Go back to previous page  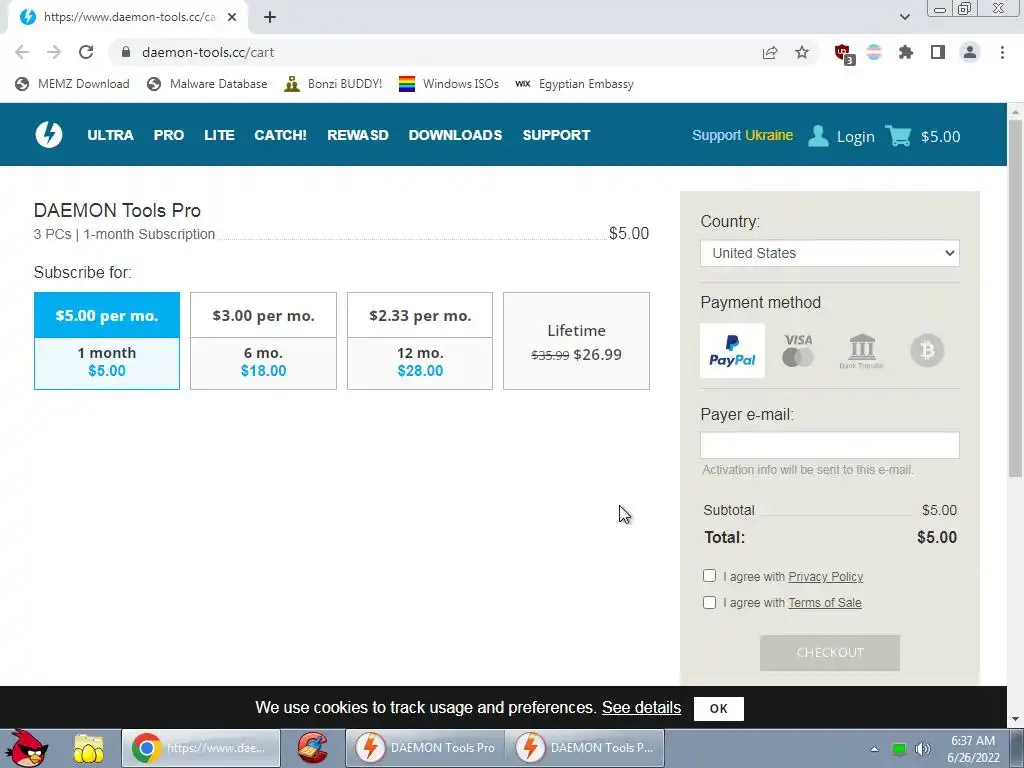coord(22,52)
